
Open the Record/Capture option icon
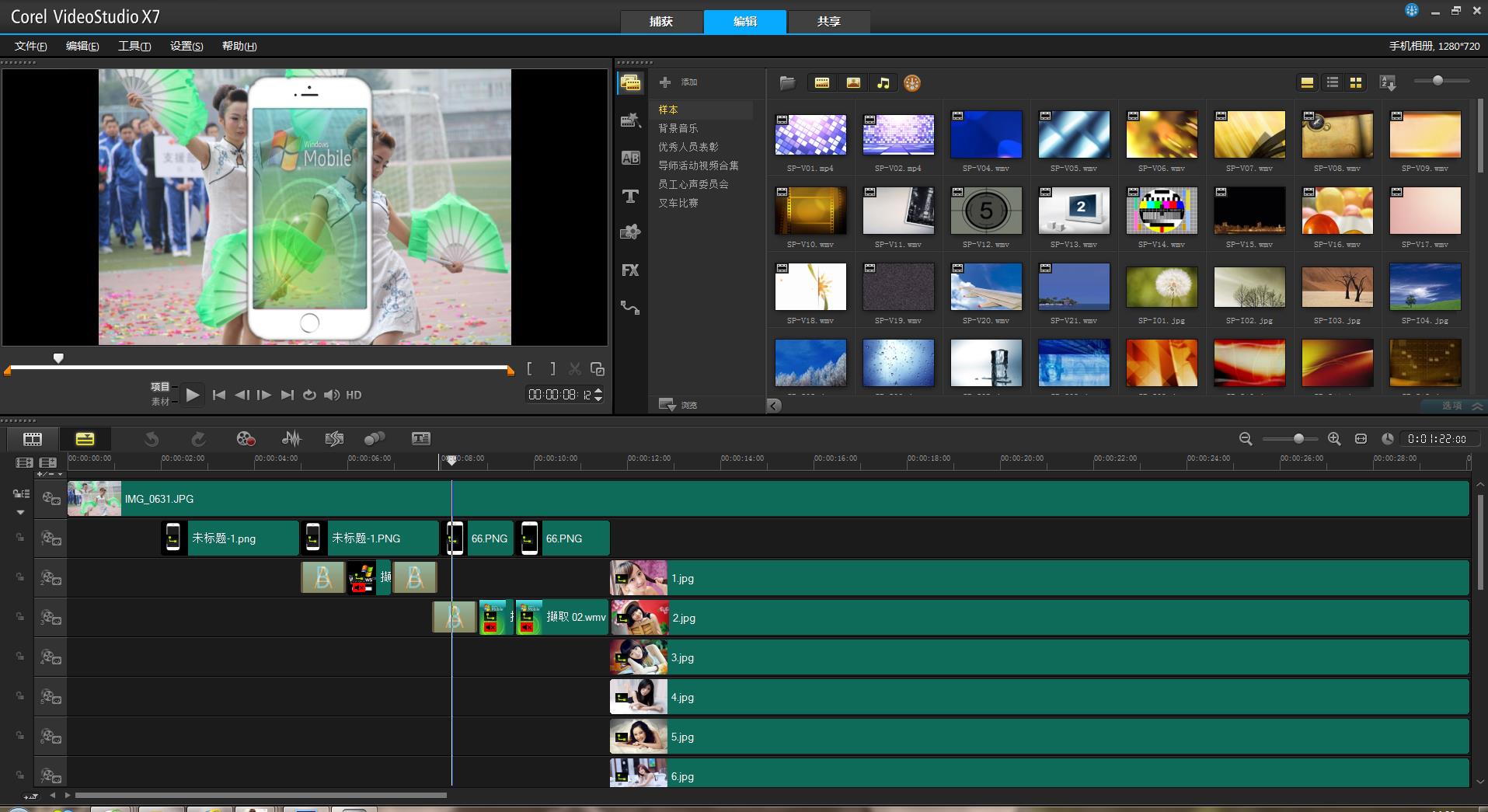(246, 439)
